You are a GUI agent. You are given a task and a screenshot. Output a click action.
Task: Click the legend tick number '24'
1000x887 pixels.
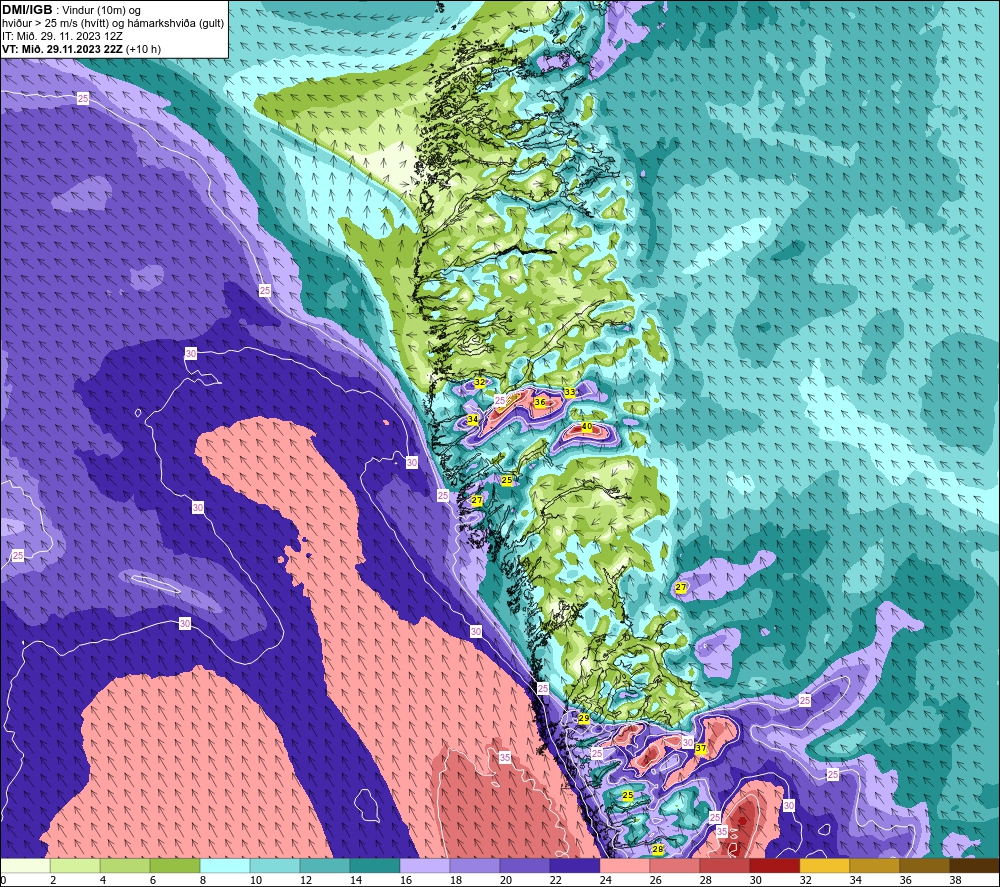(606, 880)
